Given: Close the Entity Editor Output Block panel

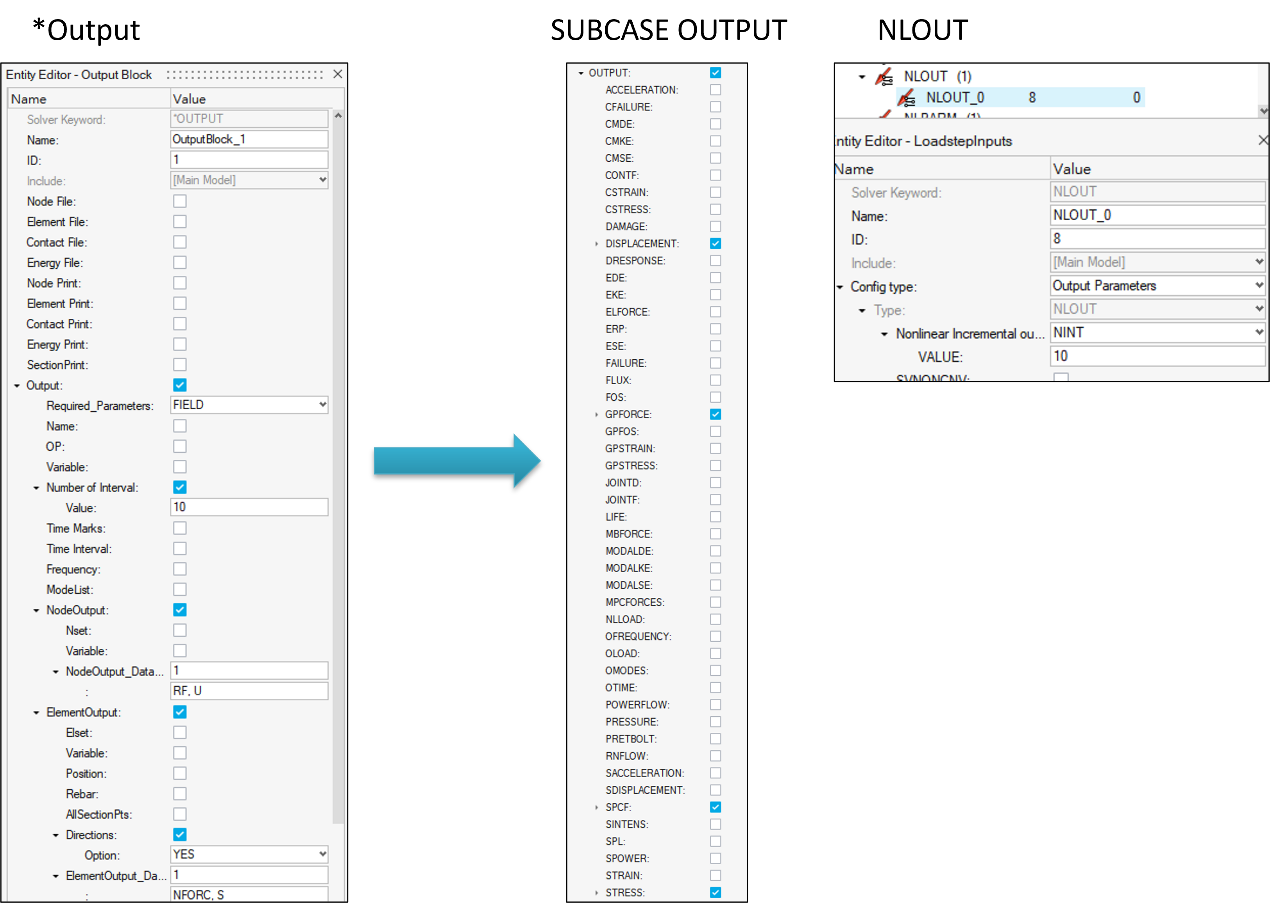Looking at the screenshot, I should pos(337,74).
